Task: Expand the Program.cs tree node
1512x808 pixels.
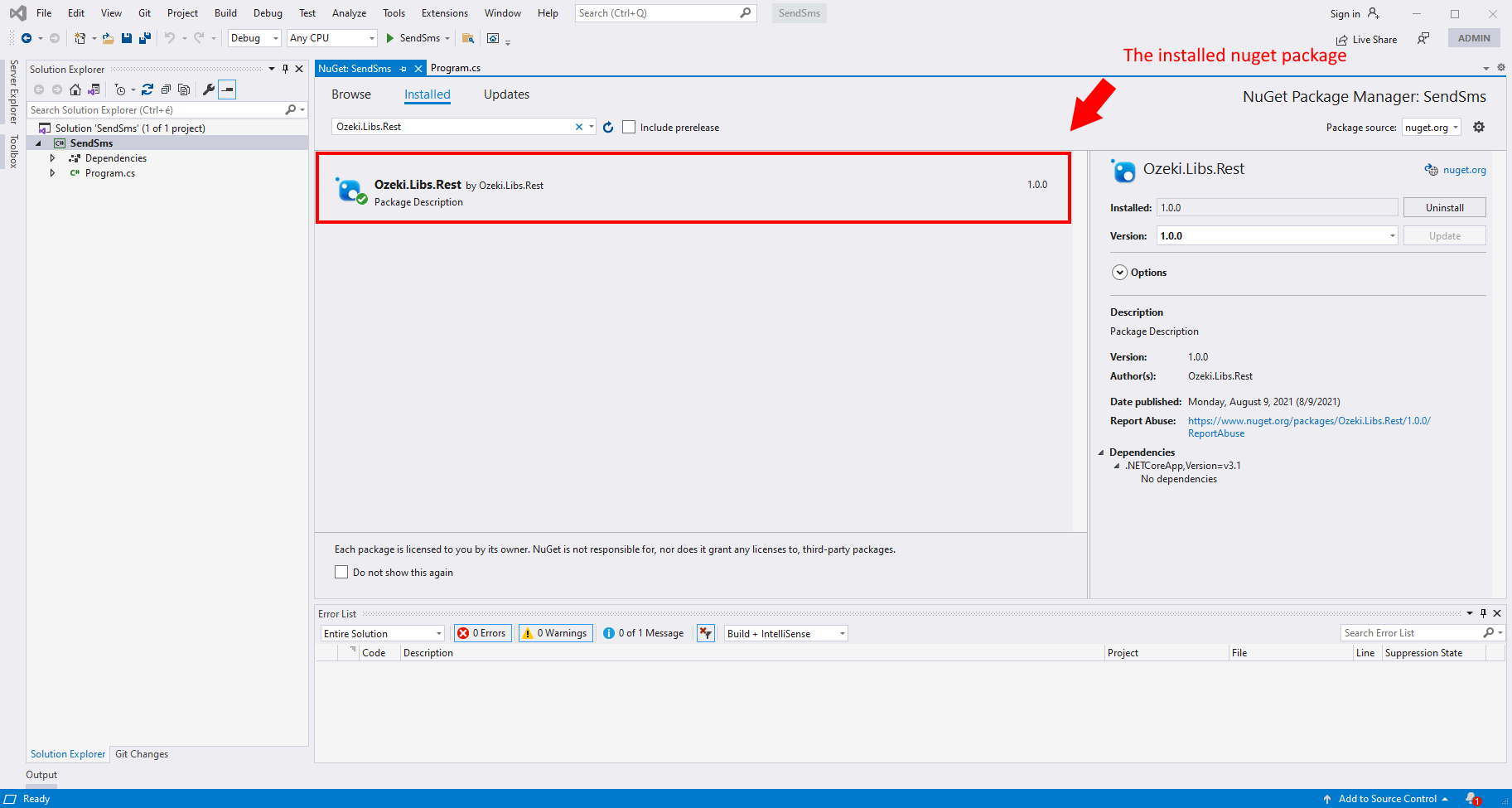Action: coord(52,173)
